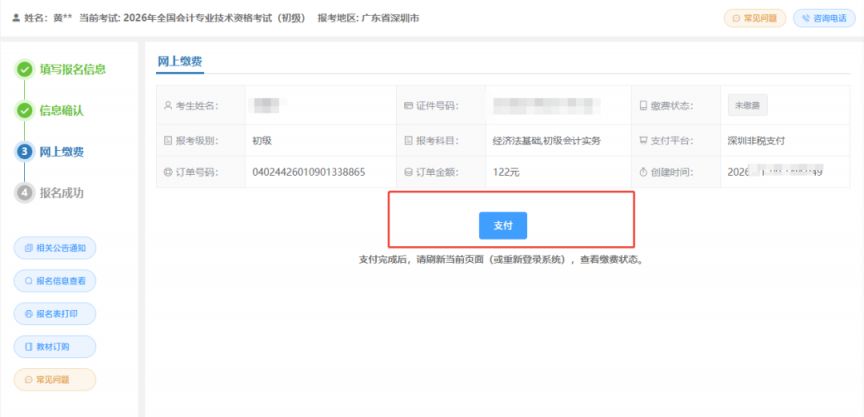The width and height of the screenshot is (864, 417).
Task: Click the 当前考试 exam title text
Action: coord(192,18)
